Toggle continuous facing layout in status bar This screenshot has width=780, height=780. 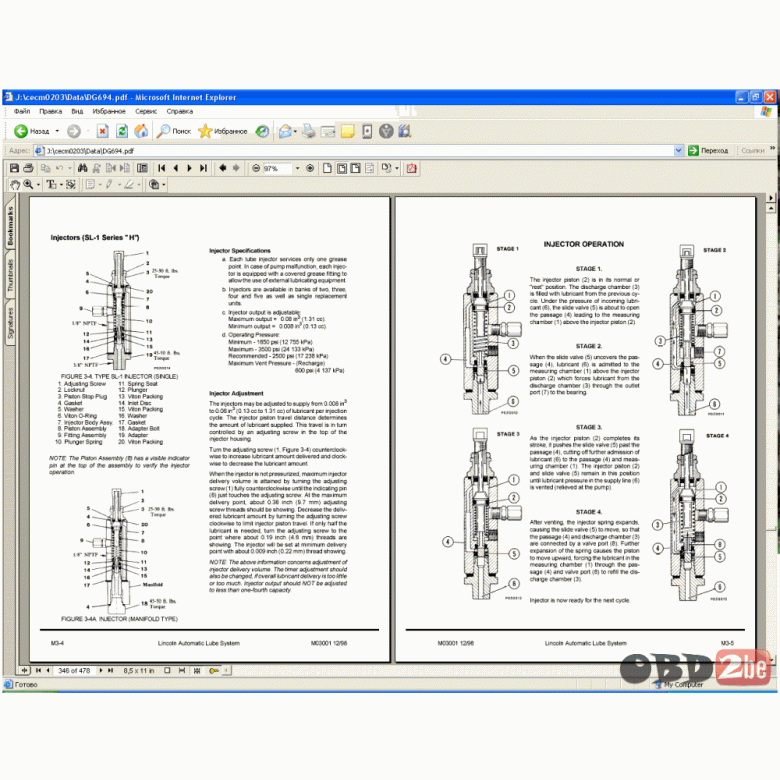[x=197, y=671]
